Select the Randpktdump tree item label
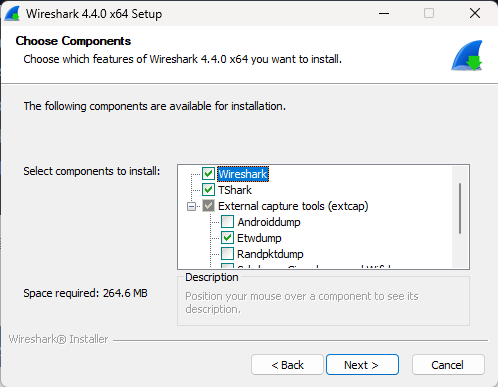Image resolution: width=498 pixels, height=387 pixels. click(270, 254)
